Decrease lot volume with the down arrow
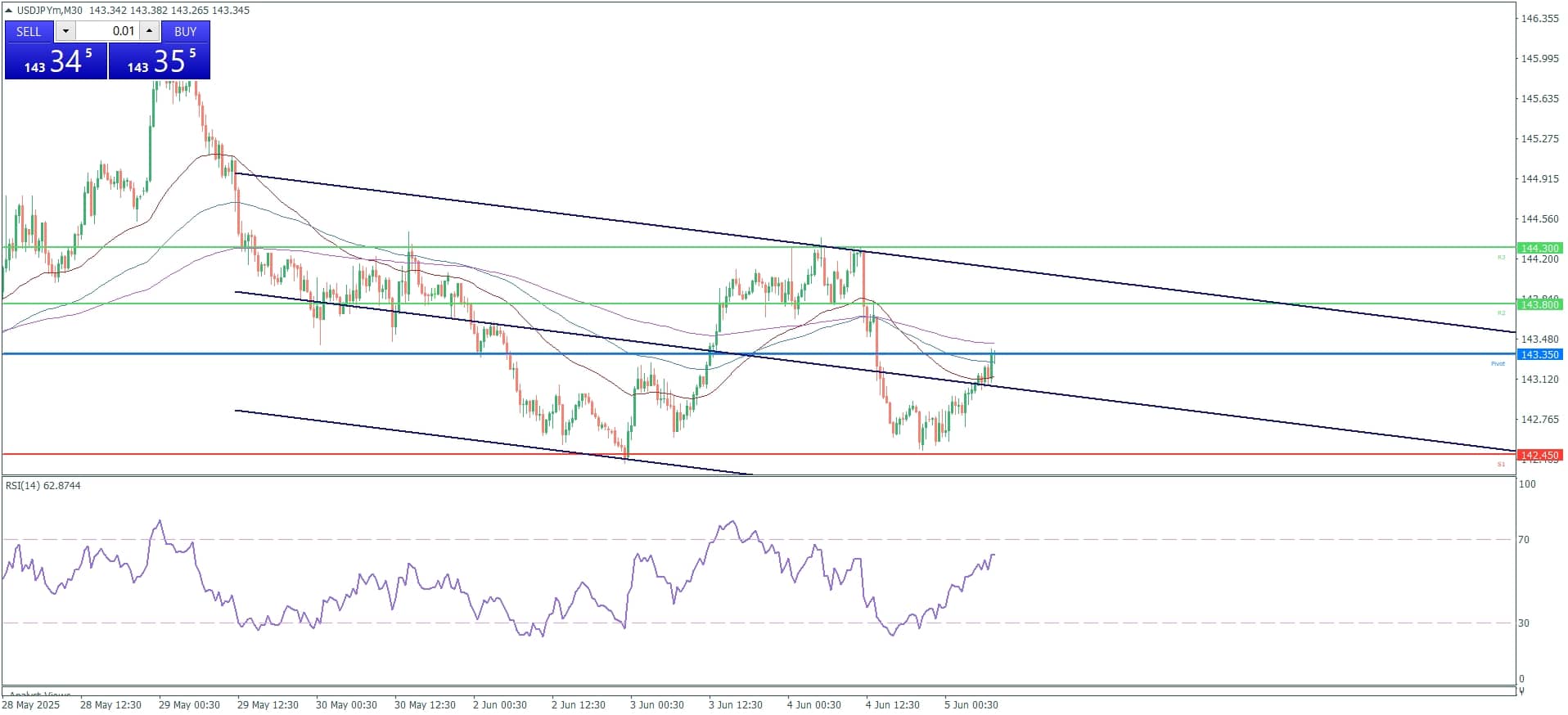 pyautogui.click(x=65, y=31)
